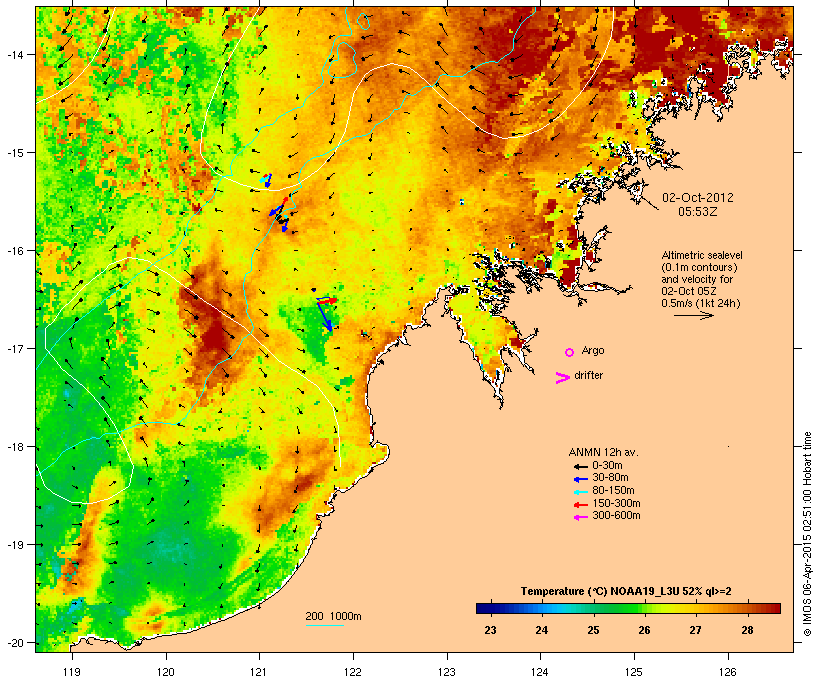Click the latitude axis label -20

tap(14, 642)
